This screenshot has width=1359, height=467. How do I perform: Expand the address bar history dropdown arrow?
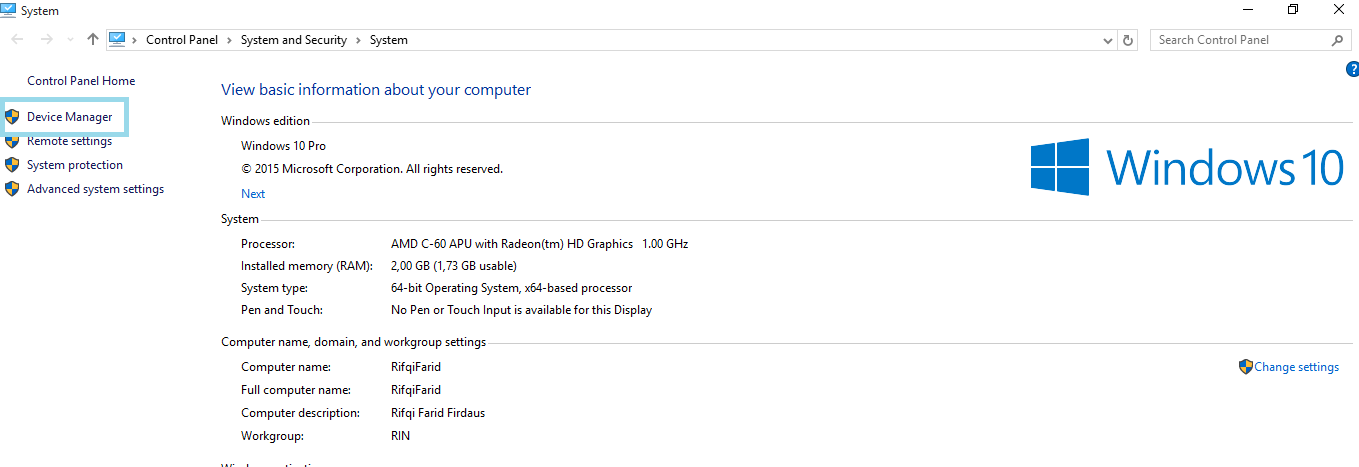[x=1107, y=40]
